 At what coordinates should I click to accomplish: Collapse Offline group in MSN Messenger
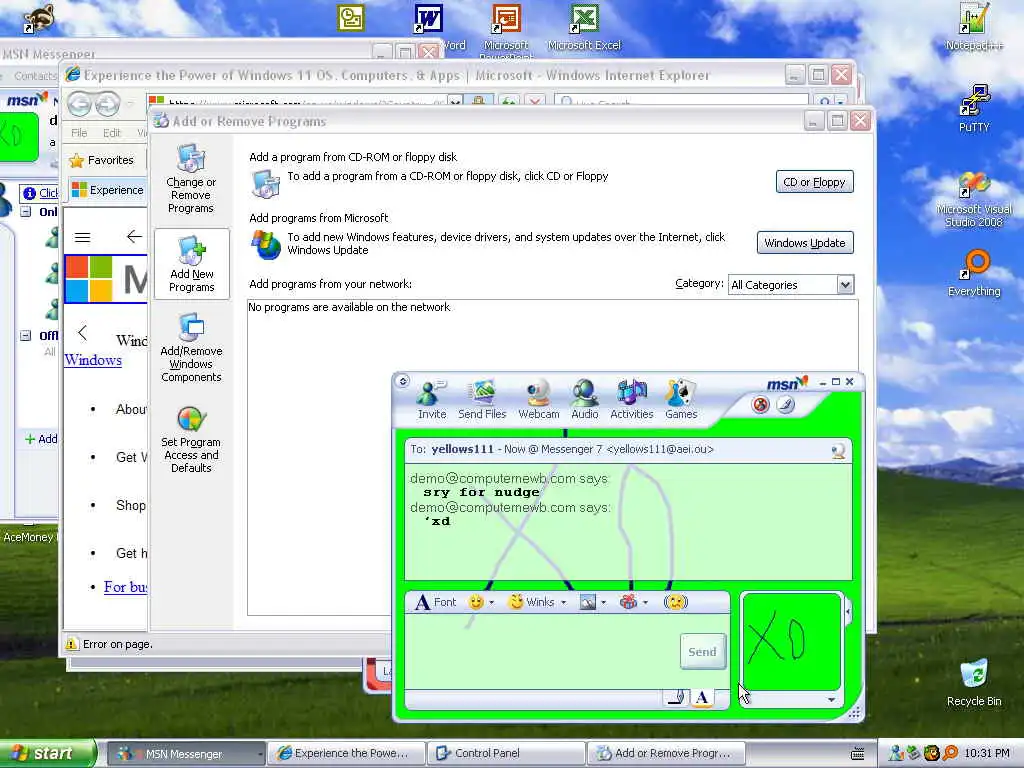[x=25, y=336]
